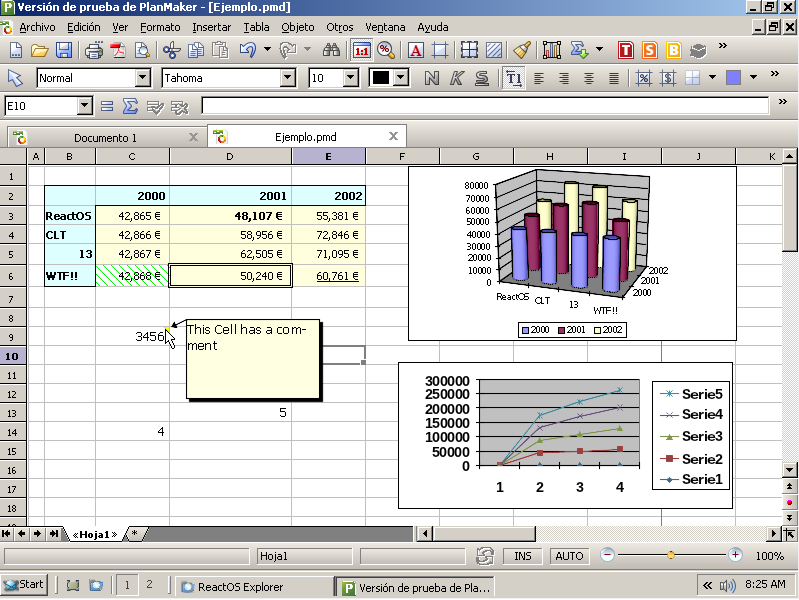This screenshot has width=799, height=600.
Task: Click the Windows Start button
Action: 24,585
